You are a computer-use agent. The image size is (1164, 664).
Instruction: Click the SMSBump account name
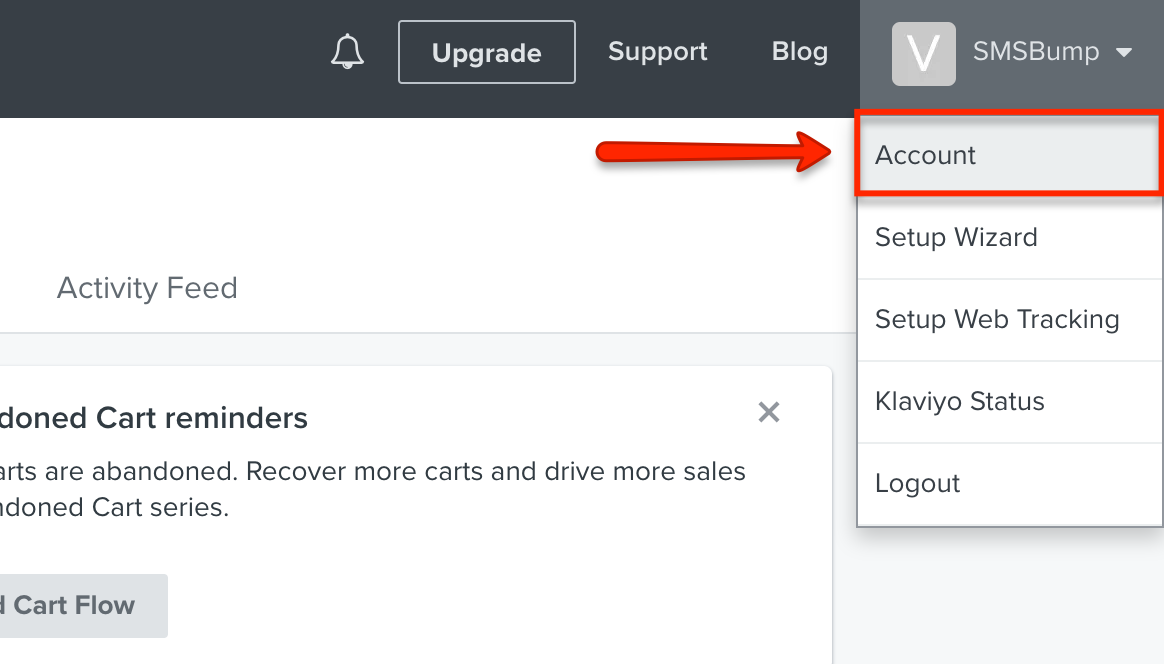pyautogui.click(x=1036, y=51)
